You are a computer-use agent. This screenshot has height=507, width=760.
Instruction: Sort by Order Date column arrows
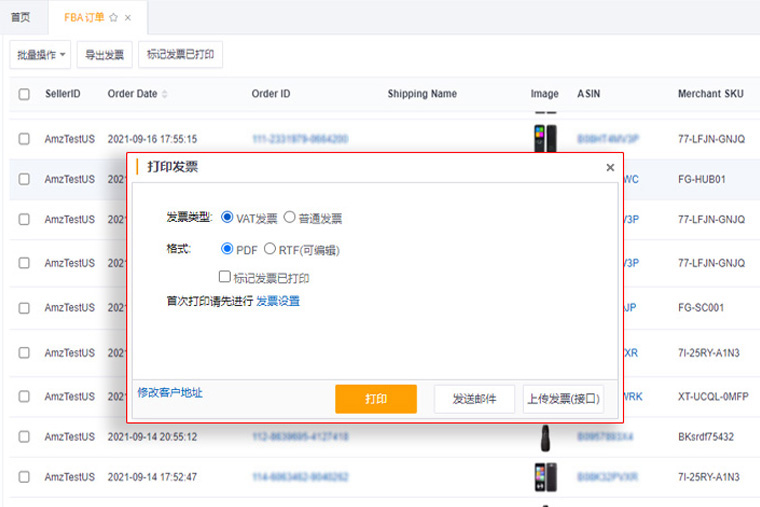pos(165,94)
